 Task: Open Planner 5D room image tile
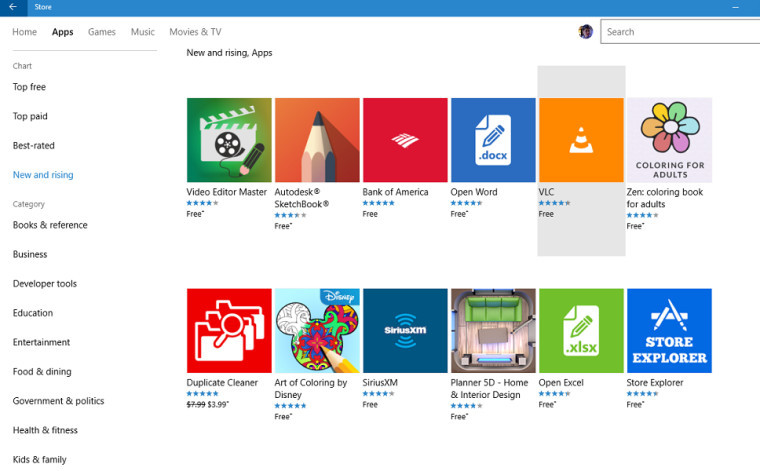coord(493,330)
